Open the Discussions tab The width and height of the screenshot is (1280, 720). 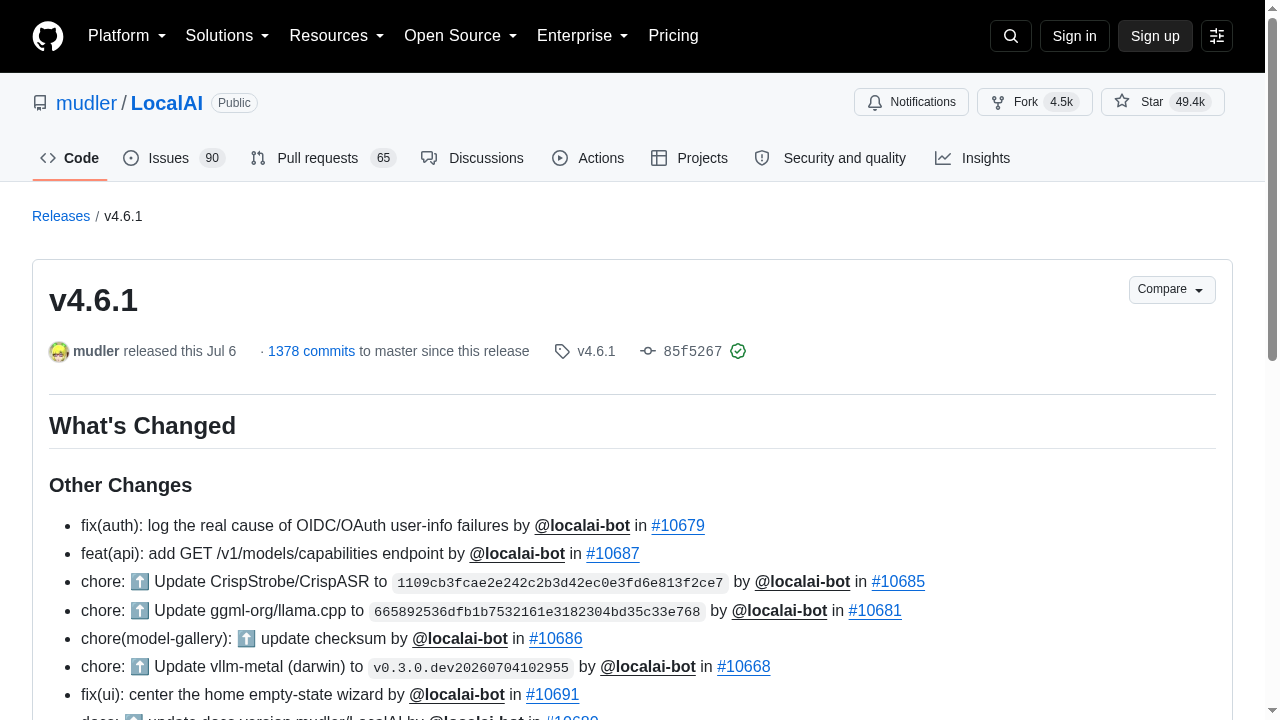point(472,158)
